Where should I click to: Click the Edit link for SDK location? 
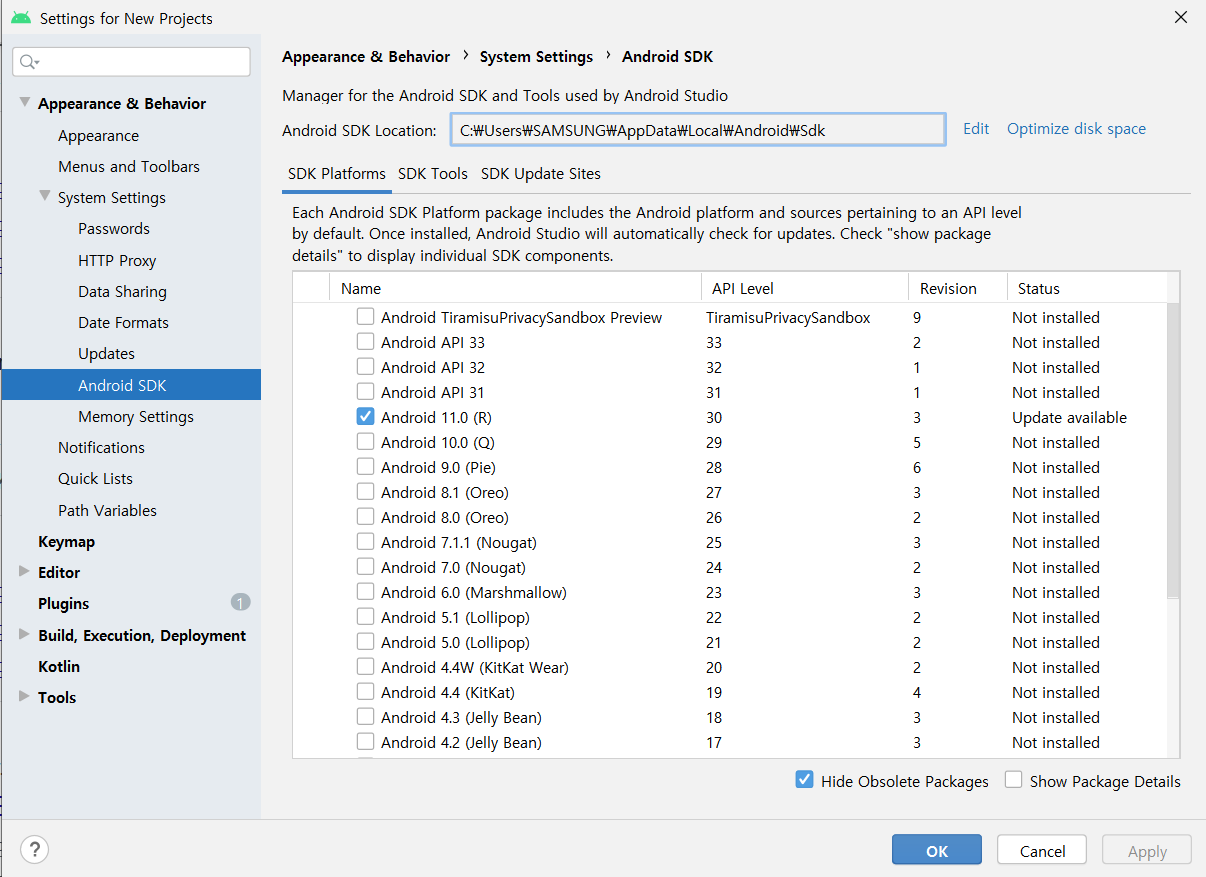coord(975,129)
